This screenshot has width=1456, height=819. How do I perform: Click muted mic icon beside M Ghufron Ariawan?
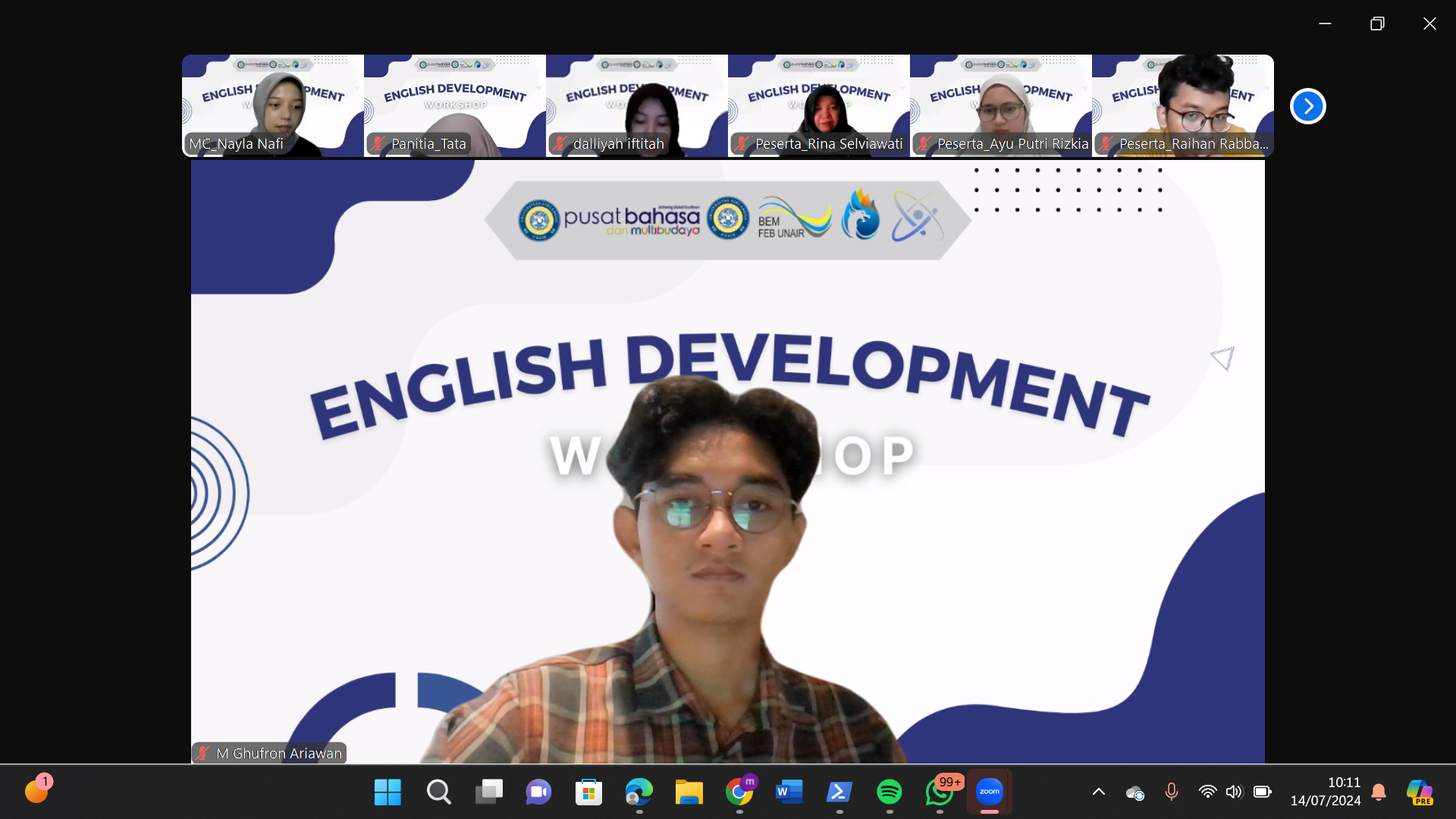pyautogui.click(x=202, y=753)
